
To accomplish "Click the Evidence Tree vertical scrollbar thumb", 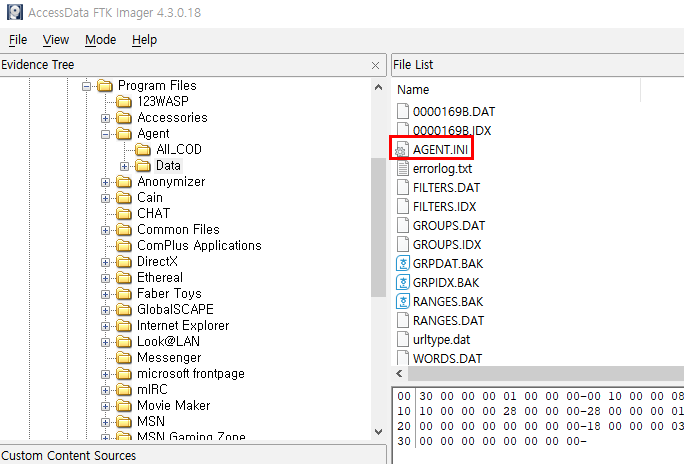I will [378, 228].
